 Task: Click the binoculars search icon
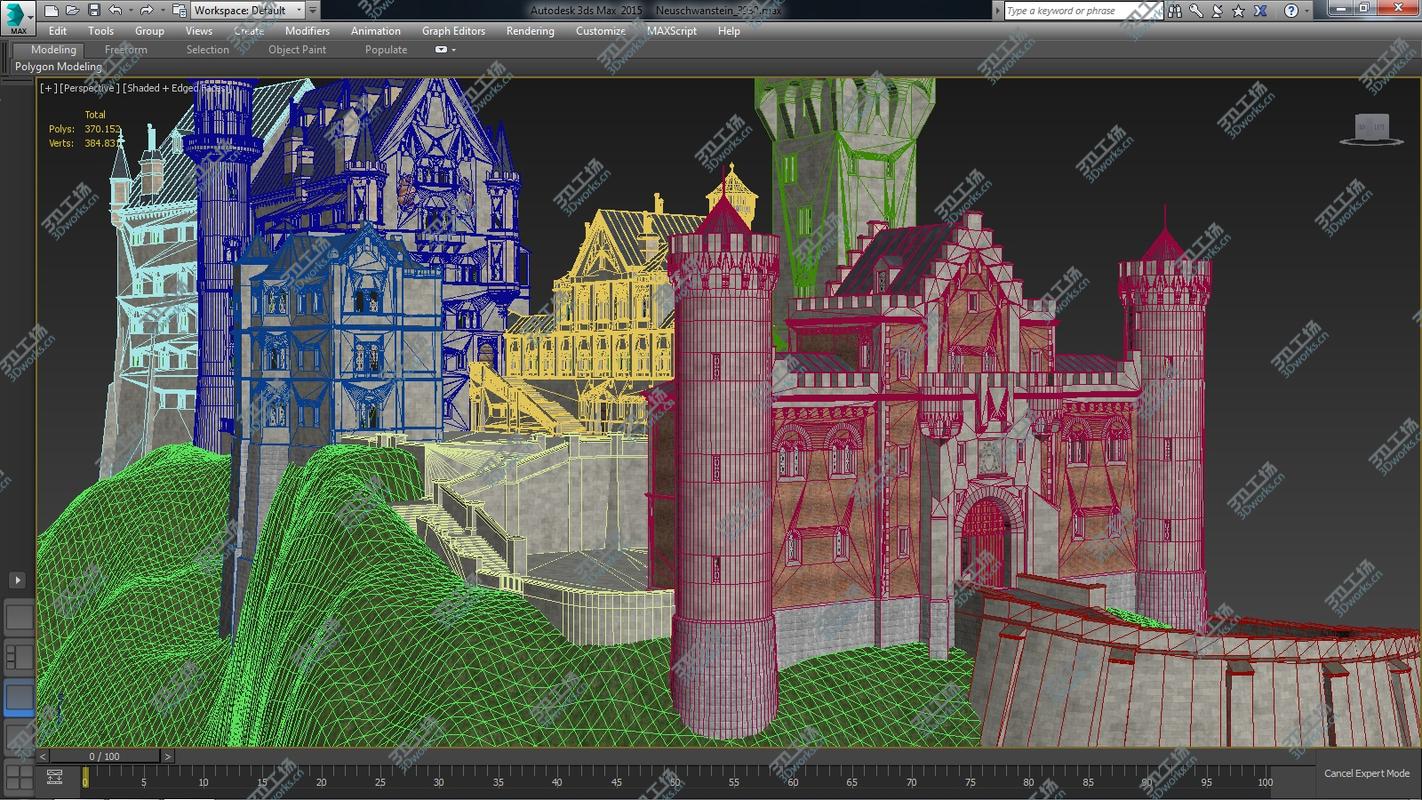click(x=1174, y=10)
